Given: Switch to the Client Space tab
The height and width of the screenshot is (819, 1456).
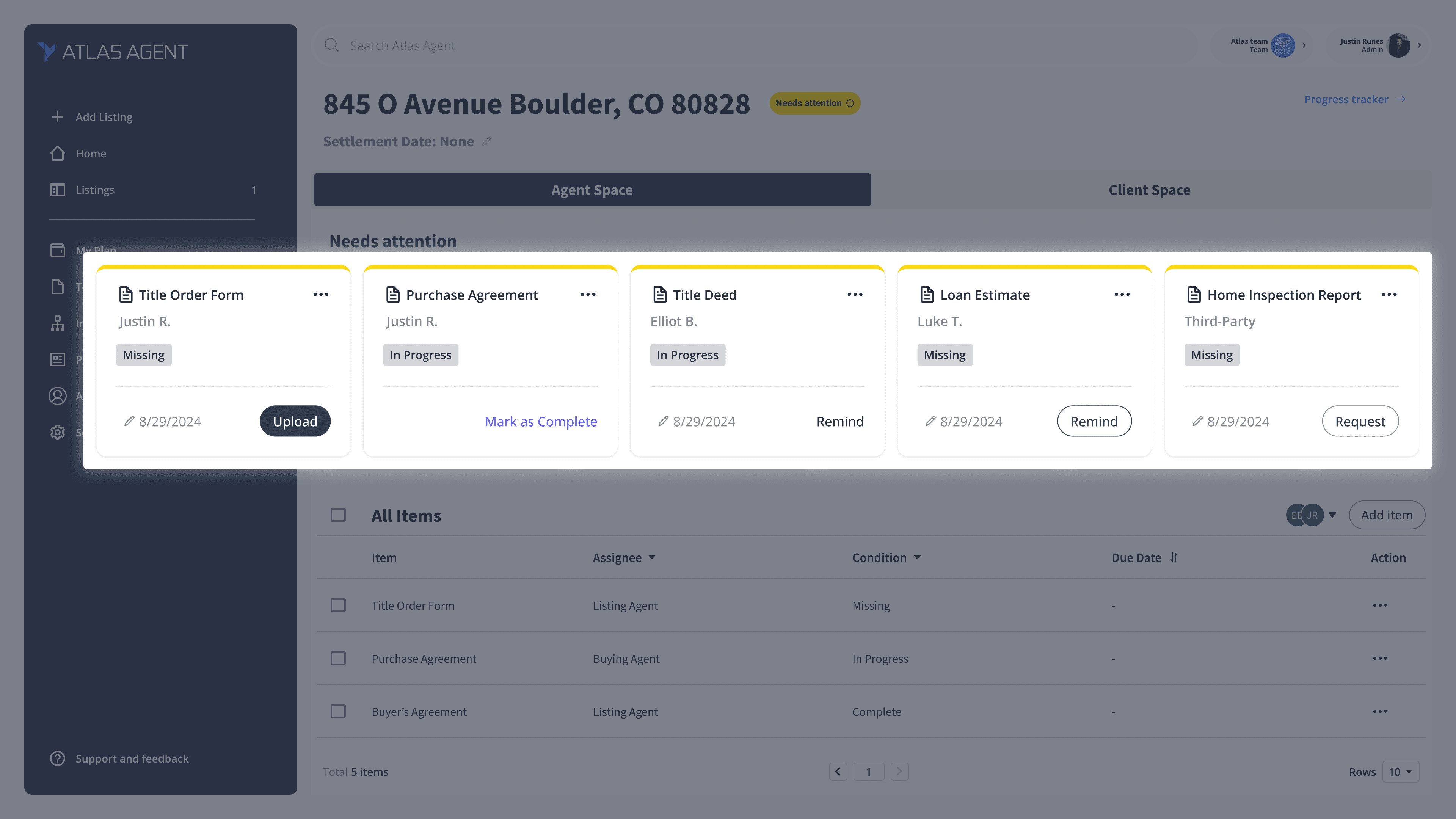Looking at the screenshot, I should [1149, 190].
